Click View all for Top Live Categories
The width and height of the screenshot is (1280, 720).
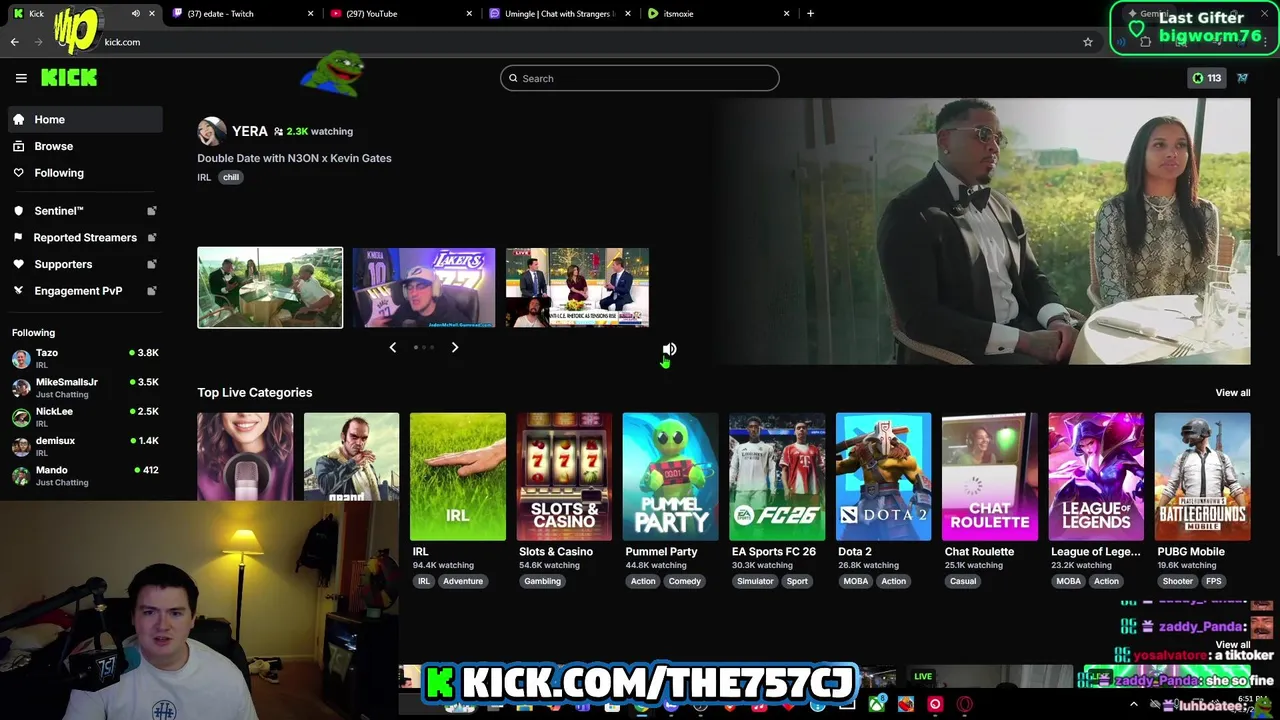pyautogui.click(x=1232, y=393)
